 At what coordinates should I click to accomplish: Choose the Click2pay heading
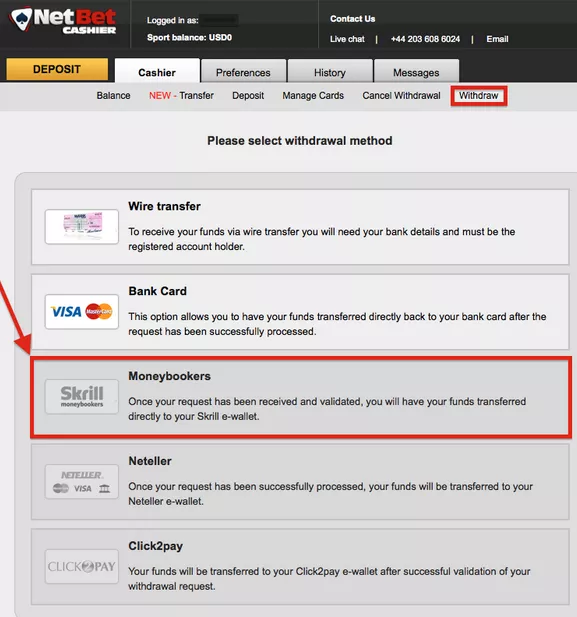(155, 546)
